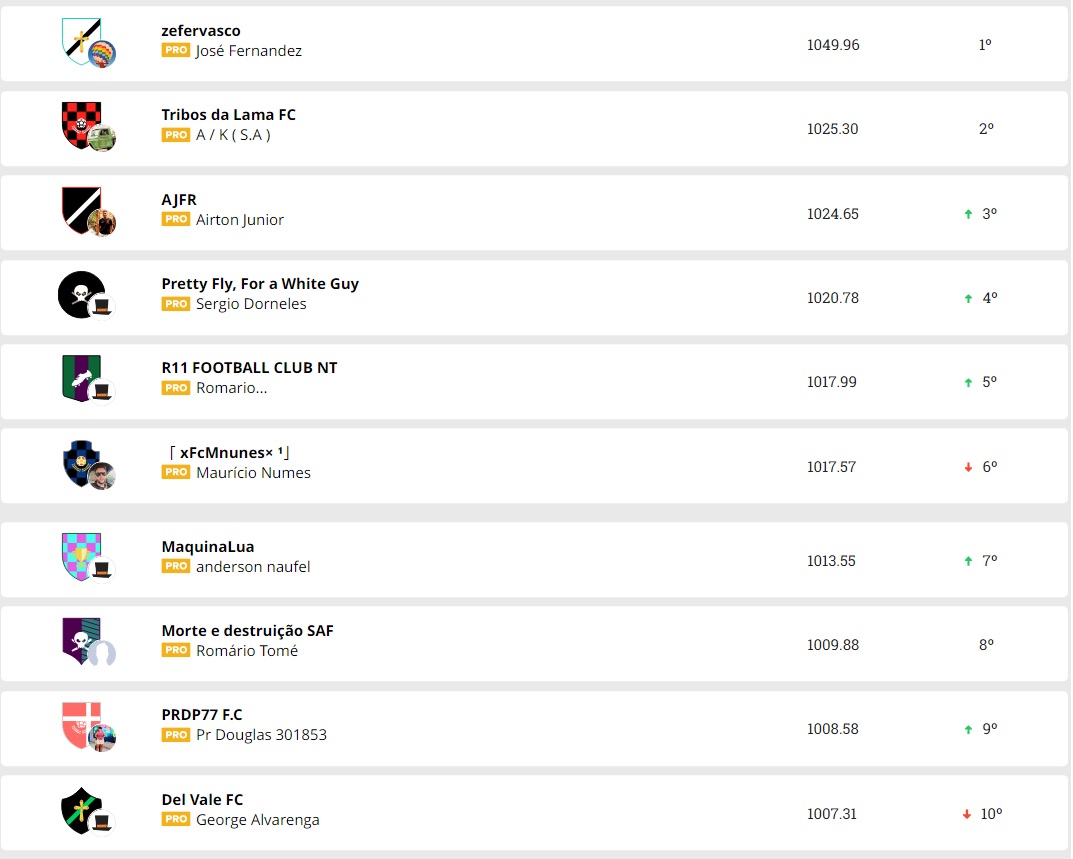
Task: Click the R11 FOOTBALL CLUB NT shield
Action: click(78, 377)
